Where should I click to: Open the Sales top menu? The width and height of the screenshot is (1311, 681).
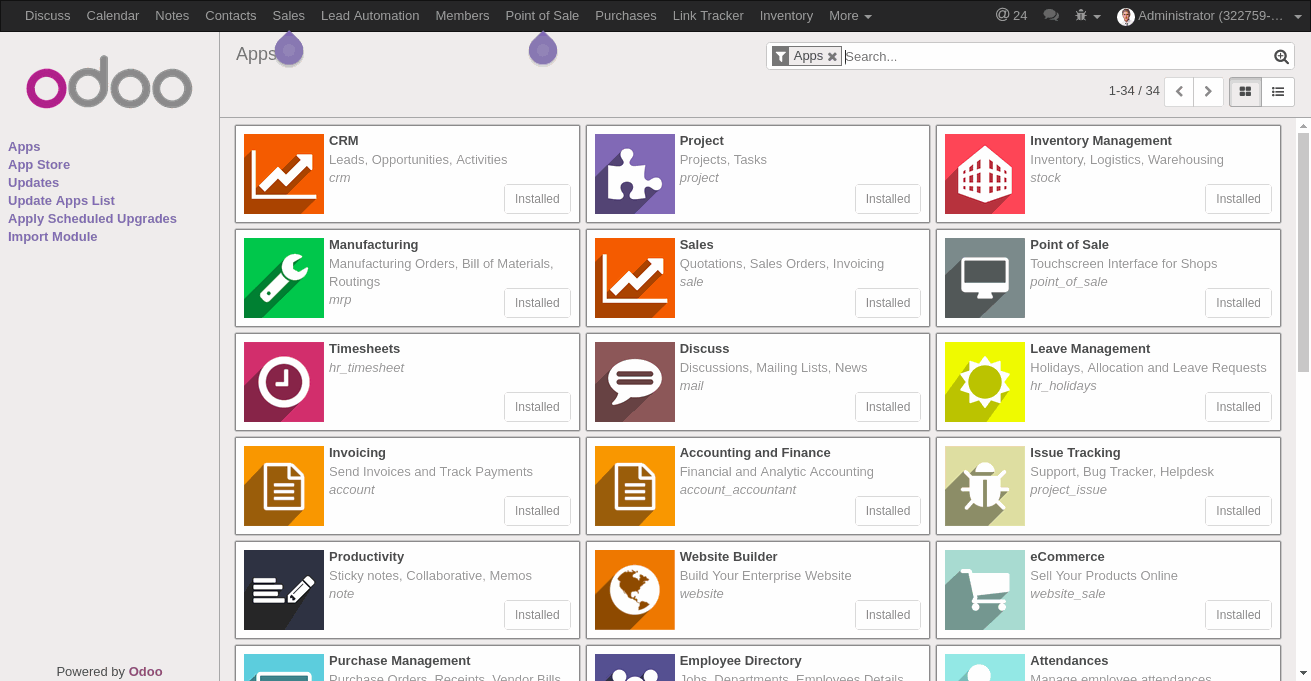(x=289, y=16)
